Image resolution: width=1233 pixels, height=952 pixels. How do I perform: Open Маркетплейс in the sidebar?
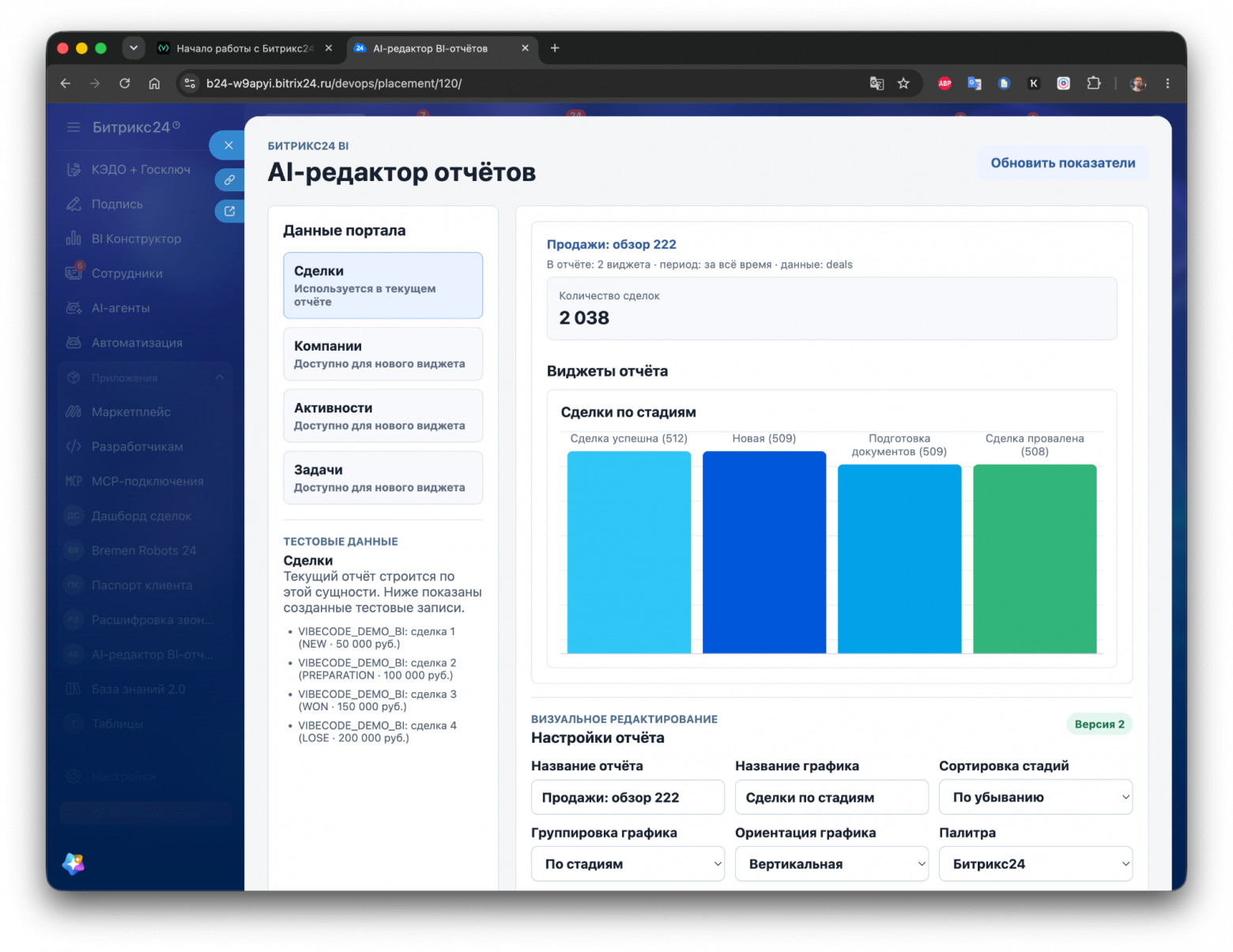point(130,412)
